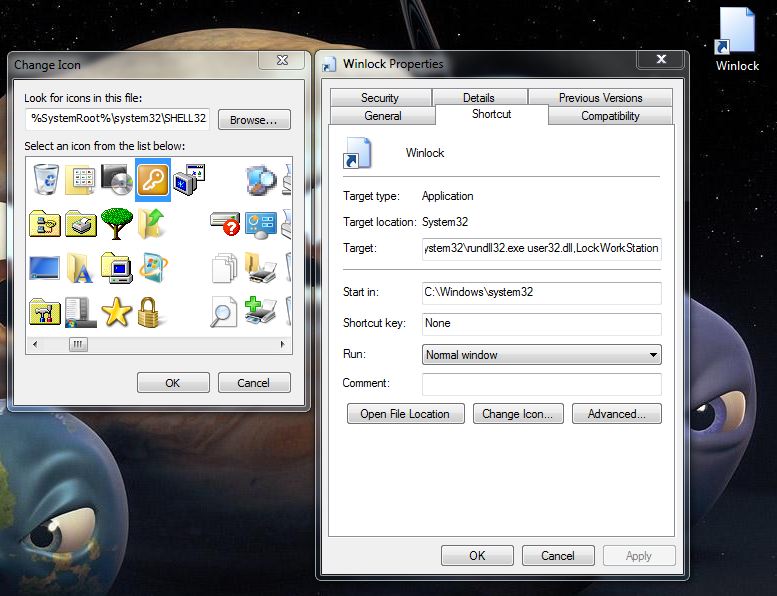Viewport: 777px width, 596px height.
Task: Click the icon file path field
Action: pyautogui.click(x=117, y=118)
